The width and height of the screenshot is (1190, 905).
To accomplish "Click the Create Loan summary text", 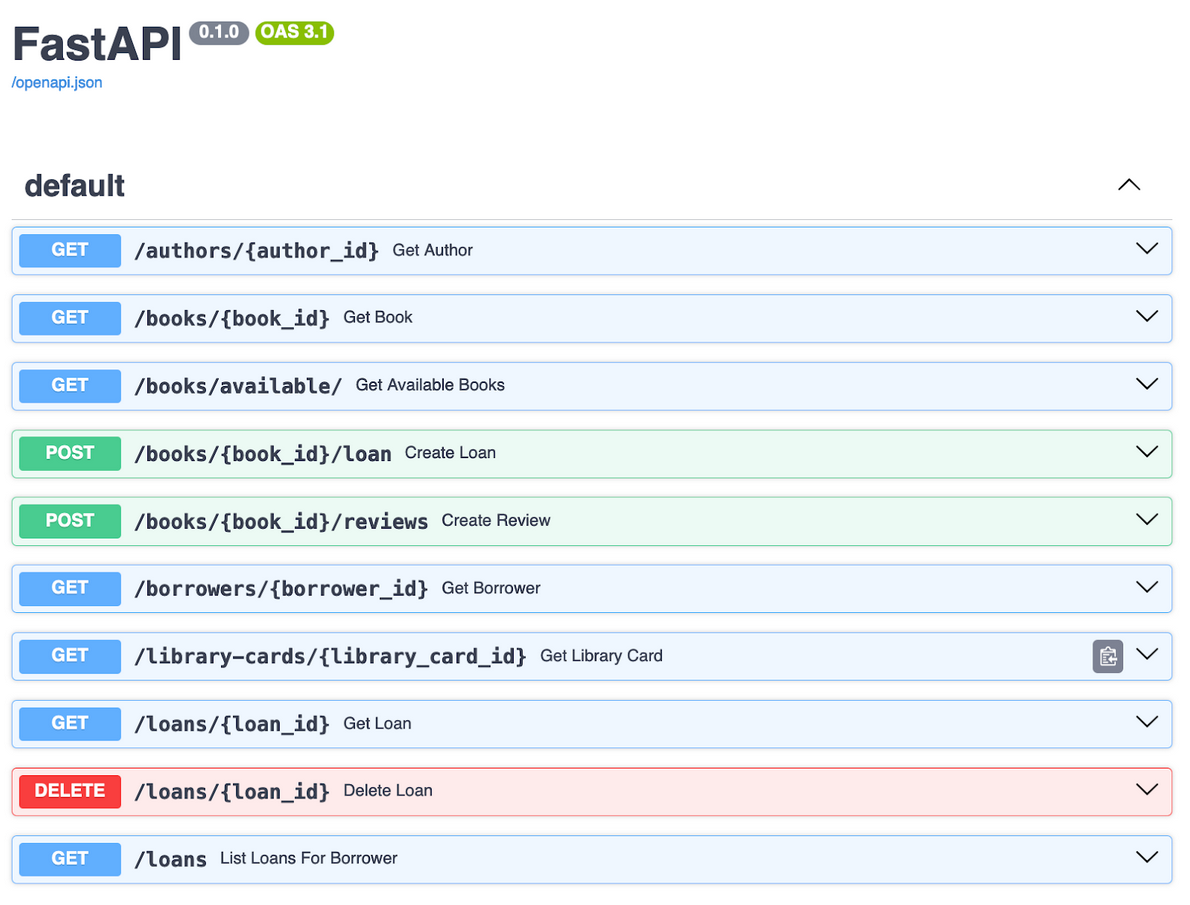I will (451, 452).
